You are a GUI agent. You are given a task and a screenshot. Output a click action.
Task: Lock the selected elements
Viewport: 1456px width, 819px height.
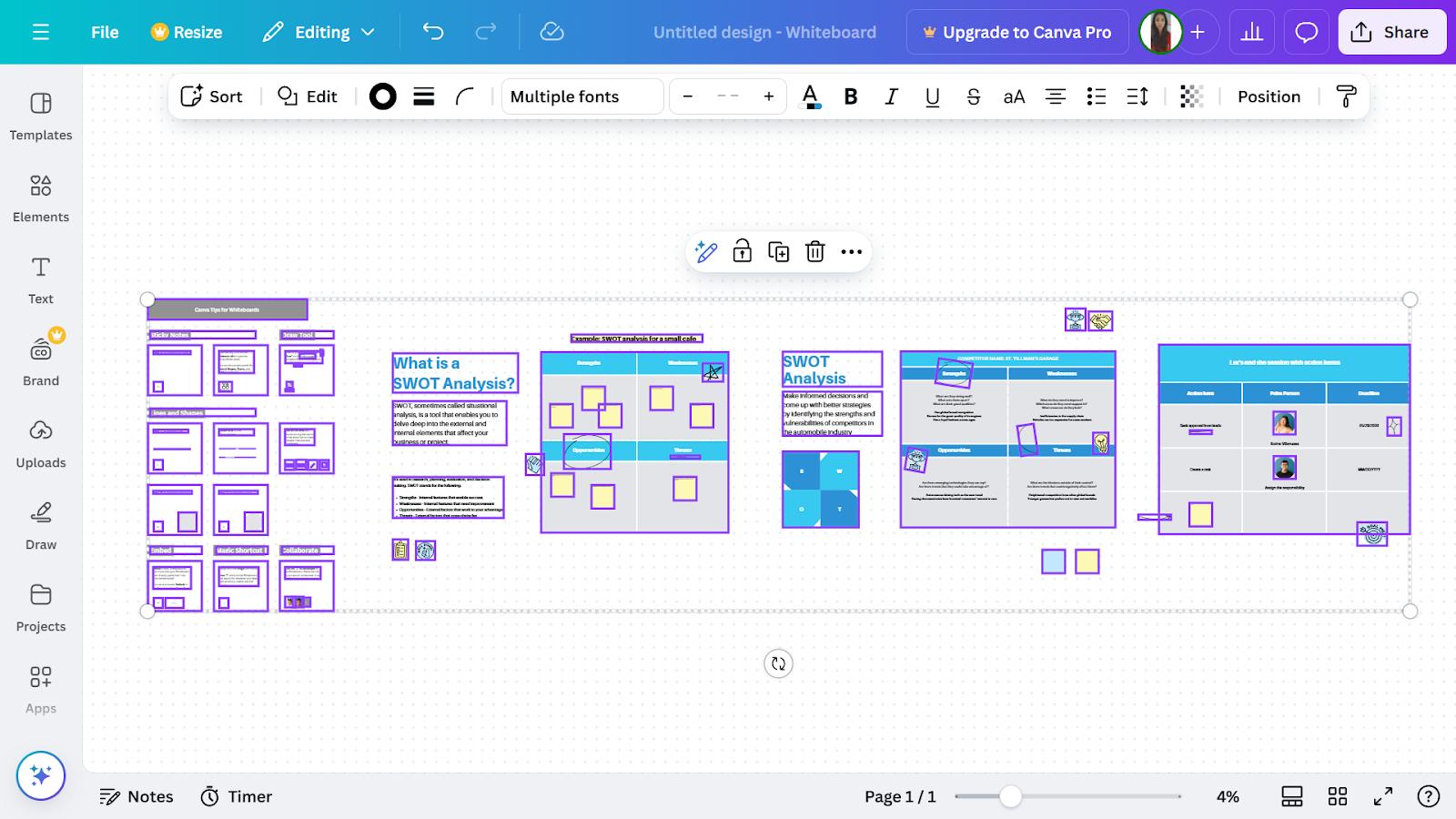pyautogui.click(x=743, y=252)
